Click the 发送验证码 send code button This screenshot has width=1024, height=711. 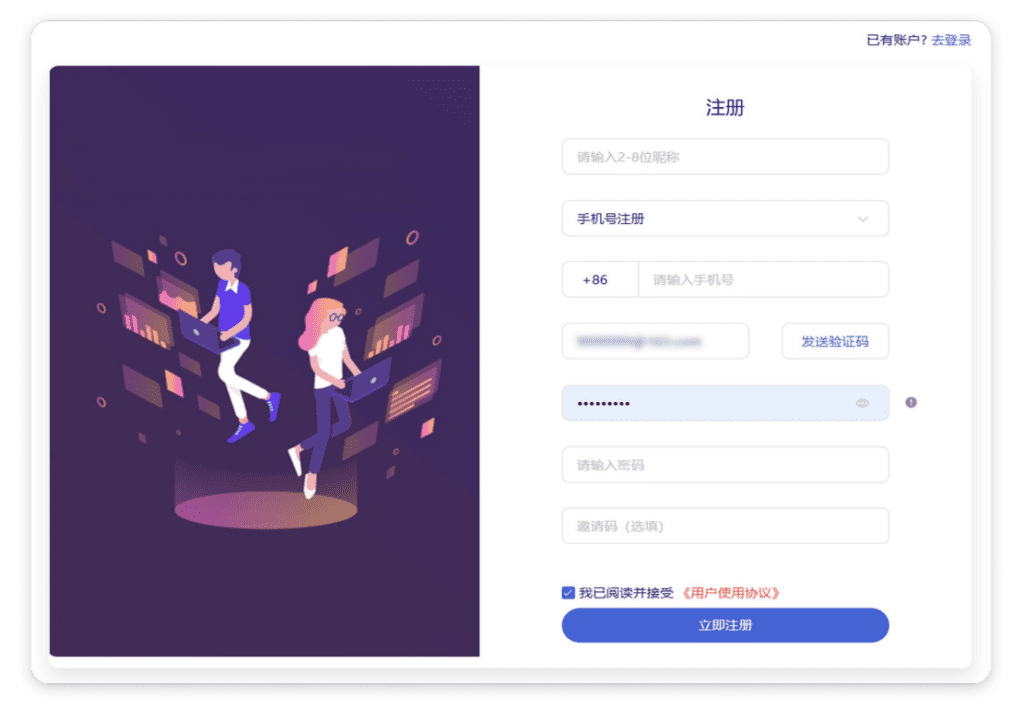[x=835, y=341]
